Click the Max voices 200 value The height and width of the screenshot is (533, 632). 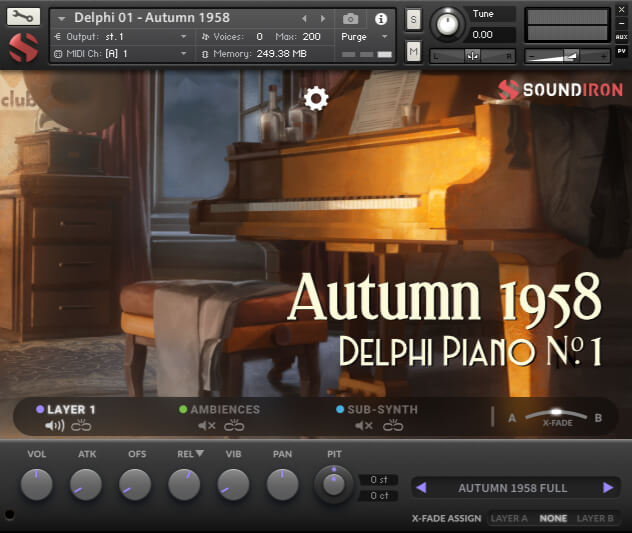pos(311,37)
